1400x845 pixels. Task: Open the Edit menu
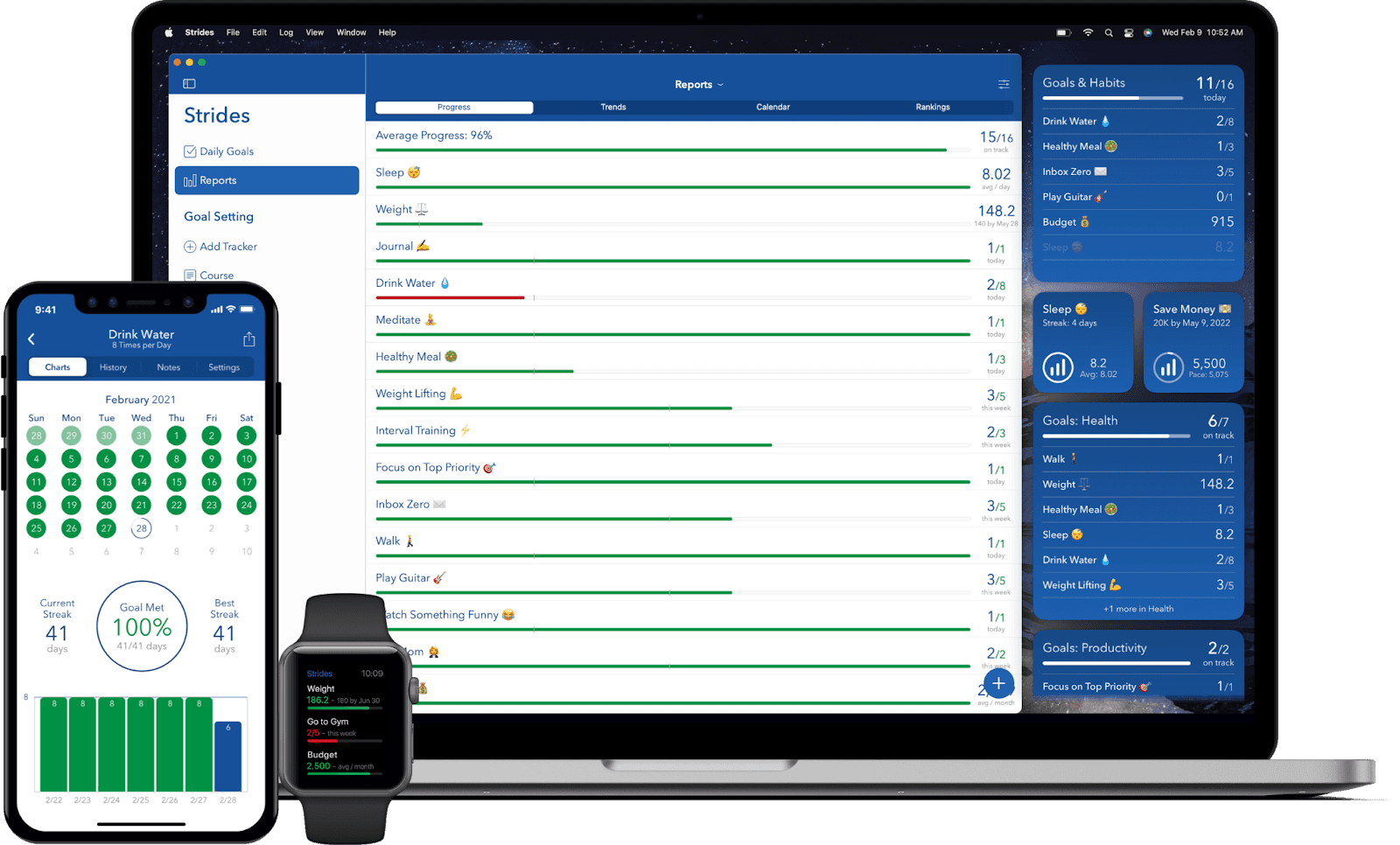260,32
